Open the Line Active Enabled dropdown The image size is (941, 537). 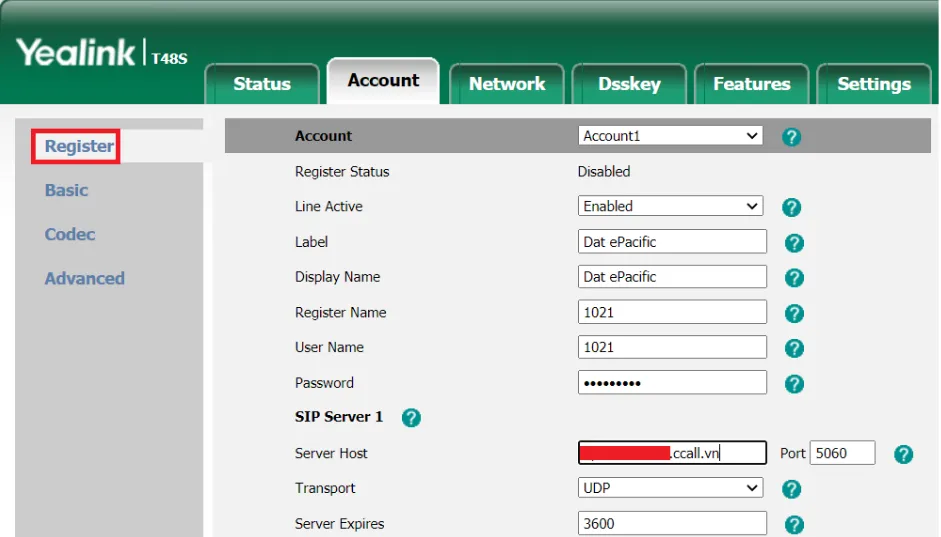coord(670,206)
